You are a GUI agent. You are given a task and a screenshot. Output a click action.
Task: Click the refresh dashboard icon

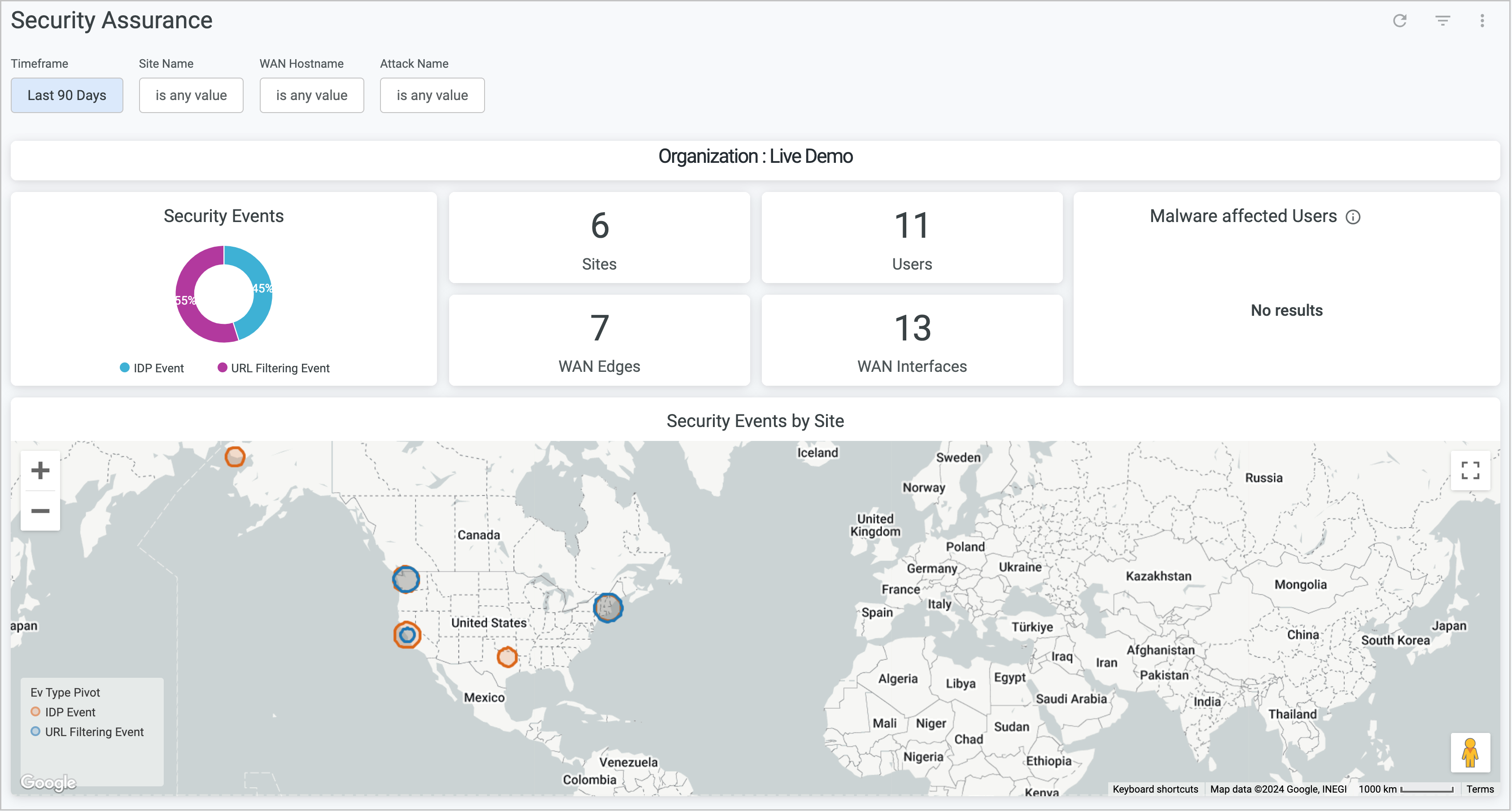(1399, 21)
